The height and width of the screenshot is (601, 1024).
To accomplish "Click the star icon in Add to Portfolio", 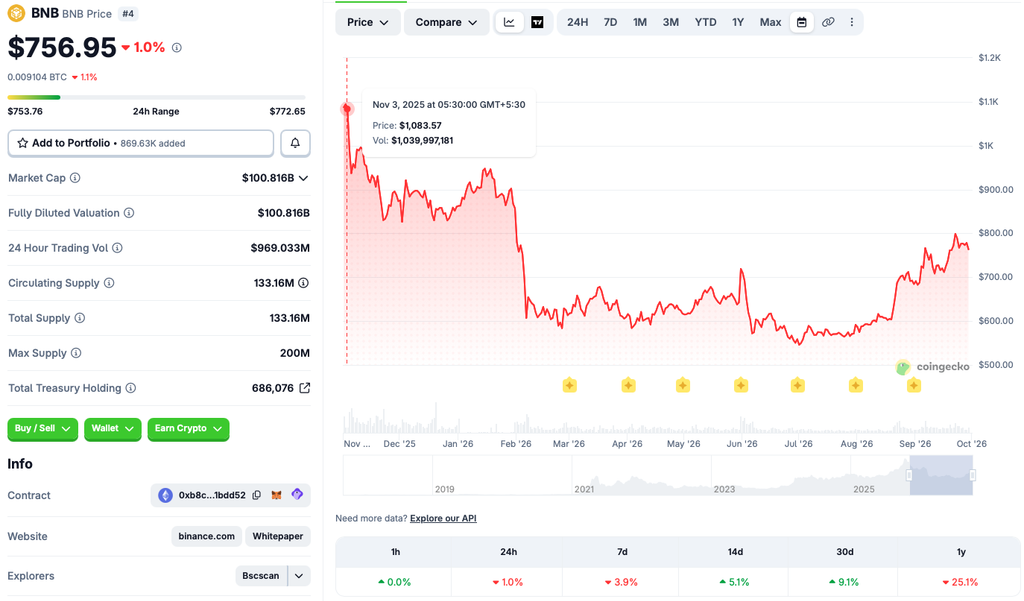I will (23, 143).
